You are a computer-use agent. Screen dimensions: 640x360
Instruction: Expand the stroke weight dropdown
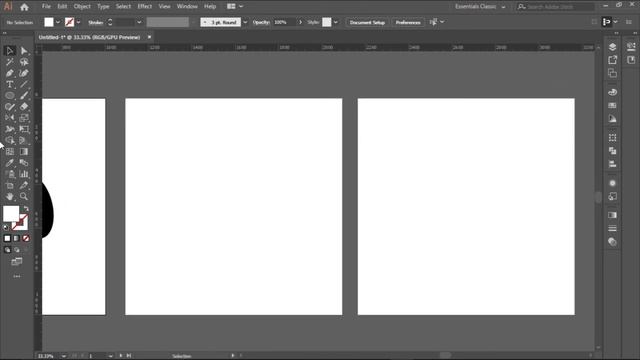coord(139,22)
